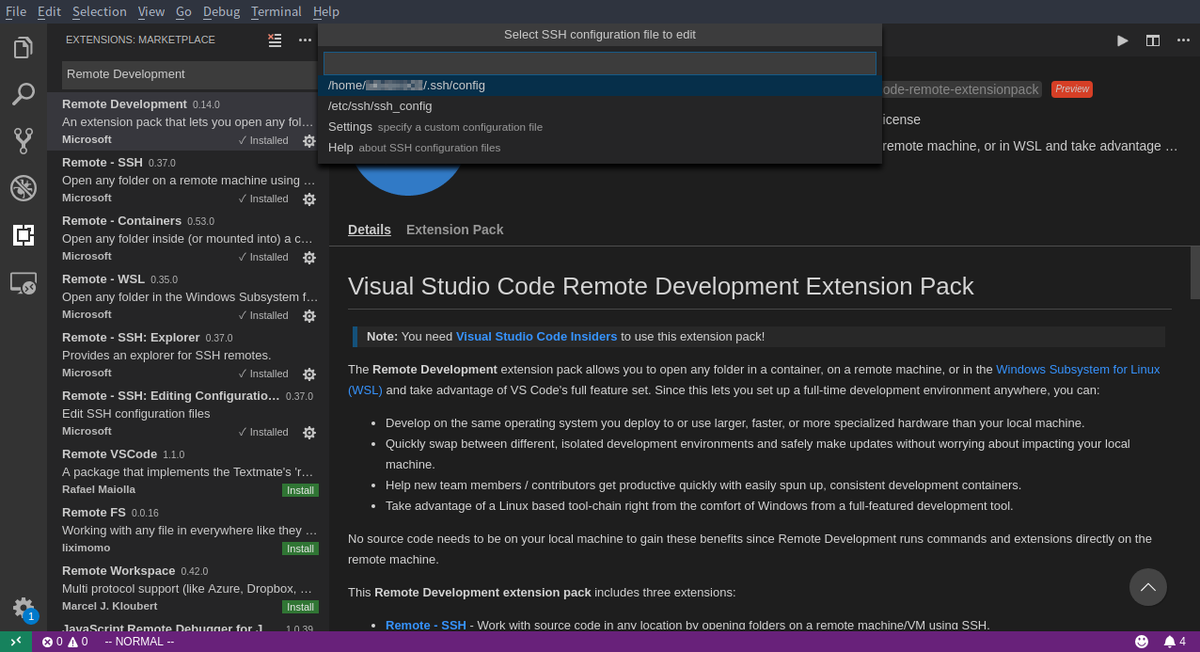1200x652 pixels.
Task: Split the editor using the layout icon
Action: [x=1153, y=40]
